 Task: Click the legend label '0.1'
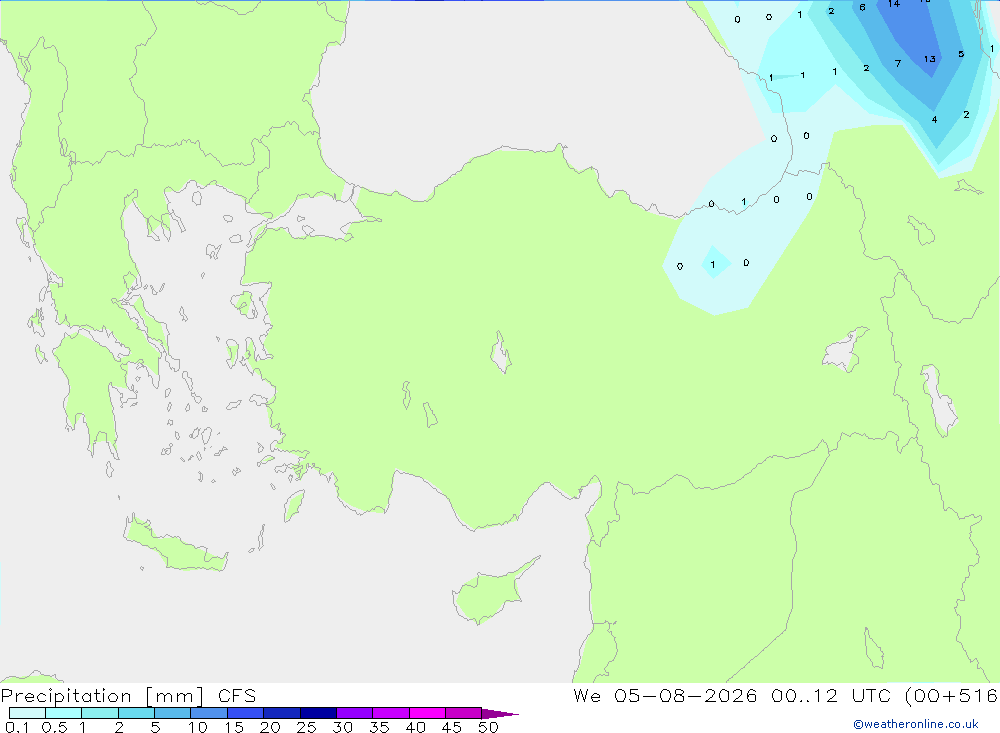17,727
